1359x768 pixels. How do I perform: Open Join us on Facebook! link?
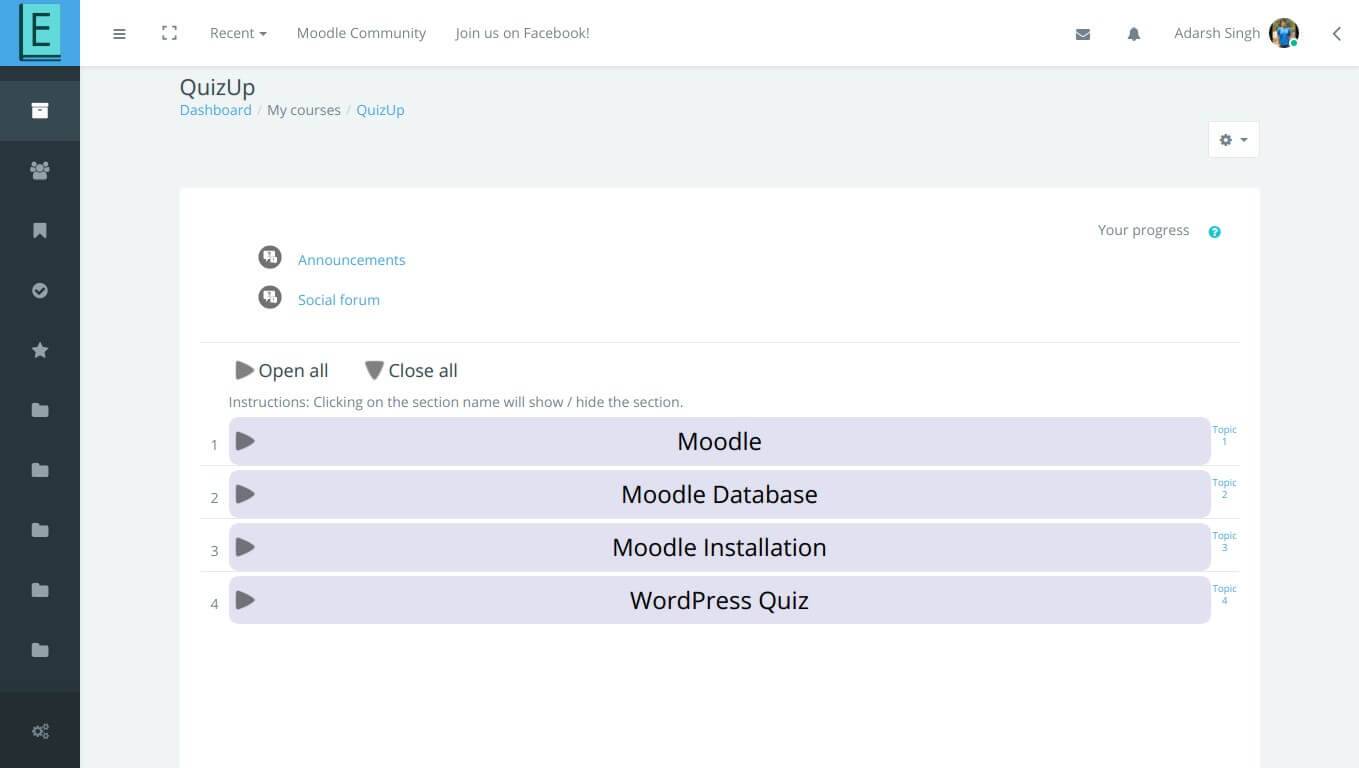pos(522,33)
